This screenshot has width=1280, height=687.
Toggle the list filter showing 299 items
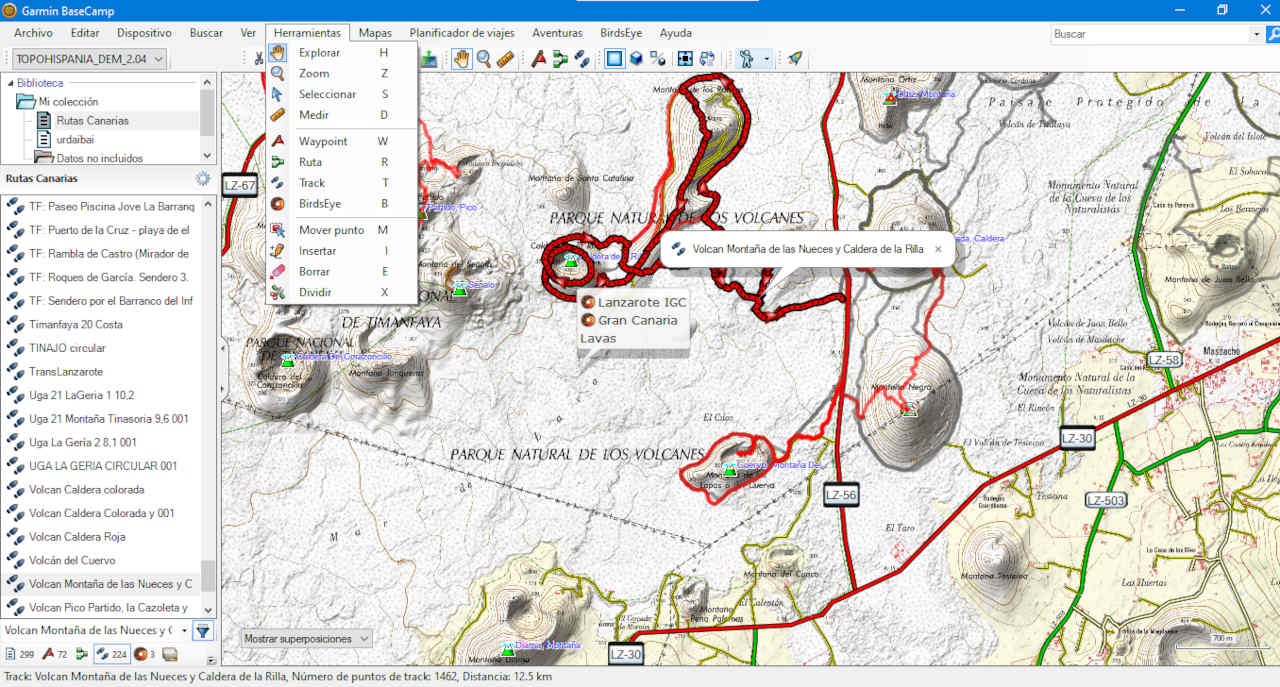(x=20, y=655)
